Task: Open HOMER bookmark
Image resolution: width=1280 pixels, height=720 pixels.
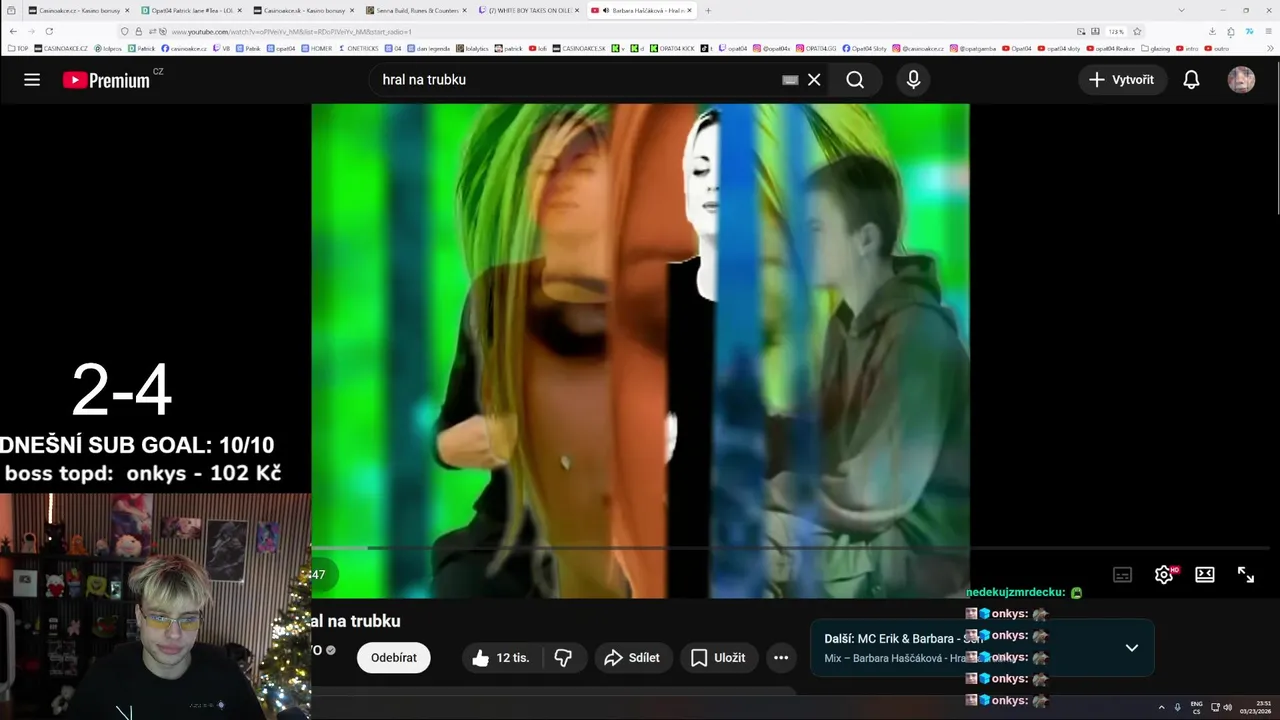Action: click(x=316, y=48)
